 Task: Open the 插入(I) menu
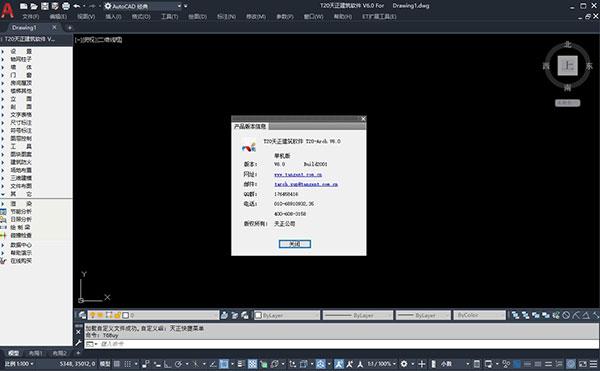113,16
